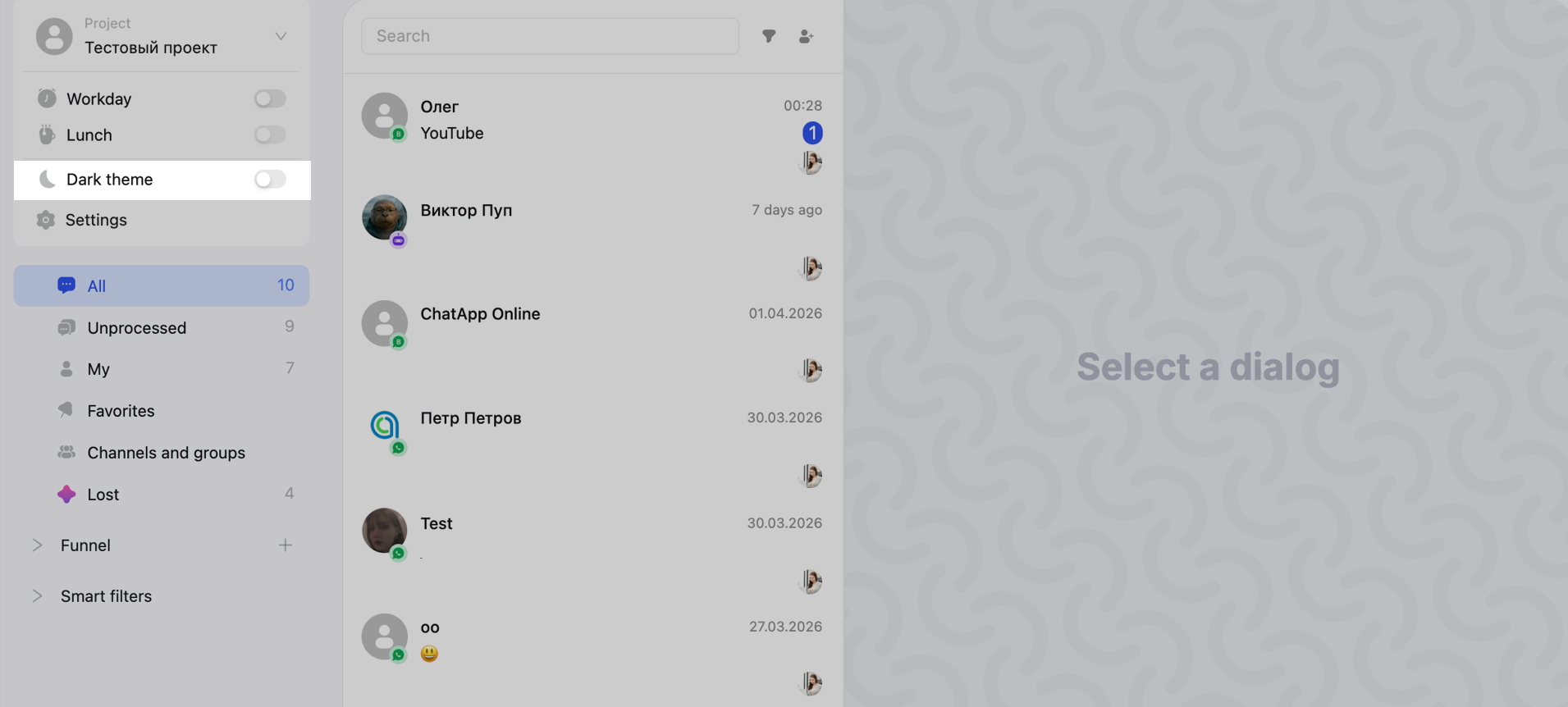1568x707 pixels.
Task: Turn on the Dark theme toggle
Action: click(270, 180)
